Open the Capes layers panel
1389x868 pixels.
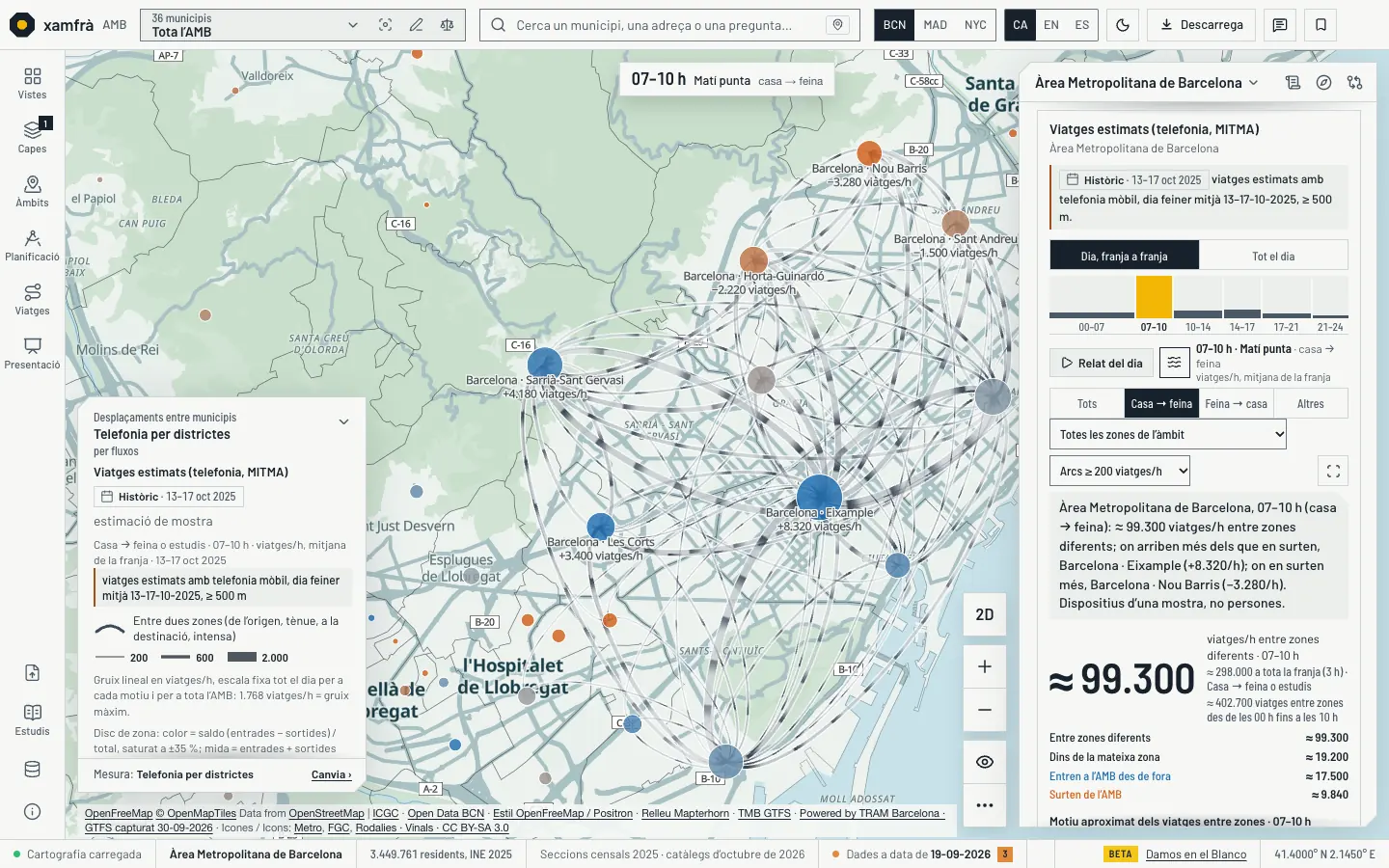[32, 137]
